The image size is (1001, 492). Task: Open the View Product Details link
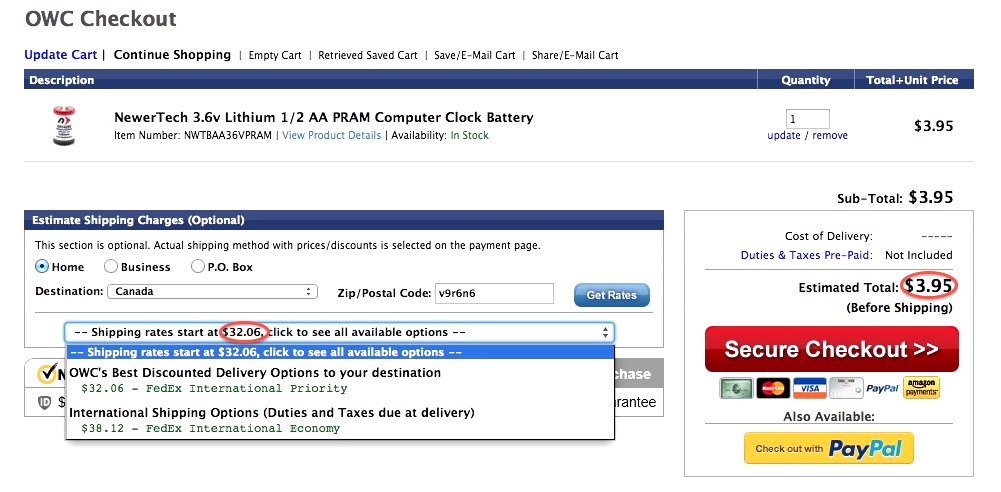pyautogui.click(x=331, y=135)
